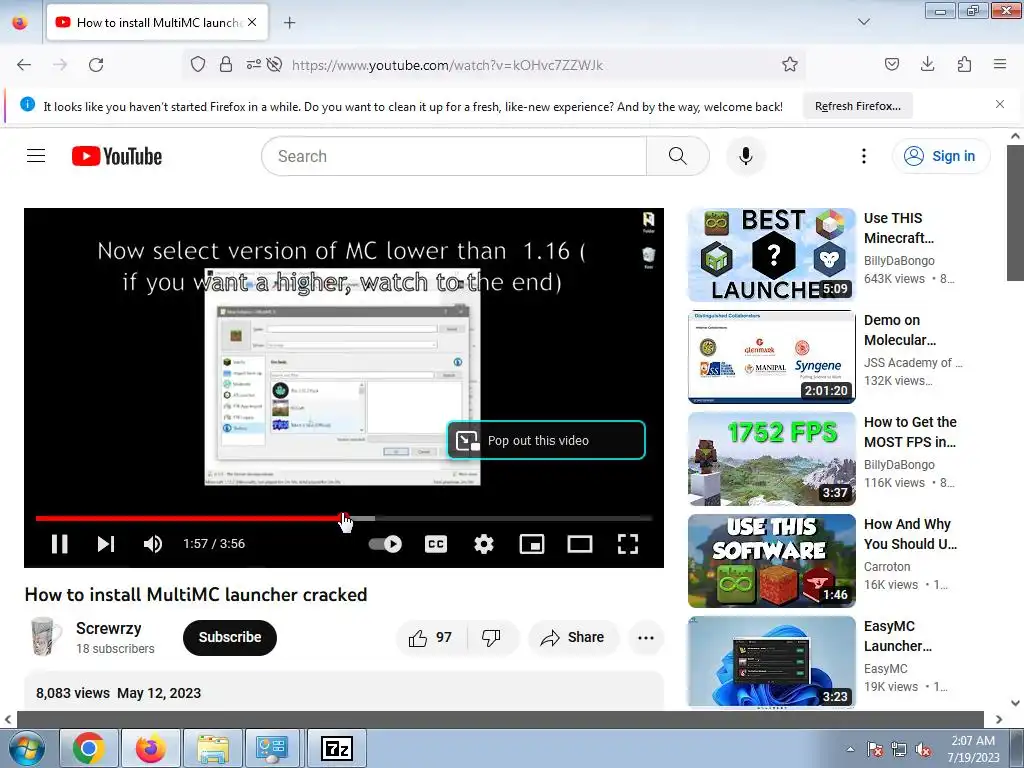Click the muted volume tray icon
The height and width of the screenshot is (768, 1024).
923,749
